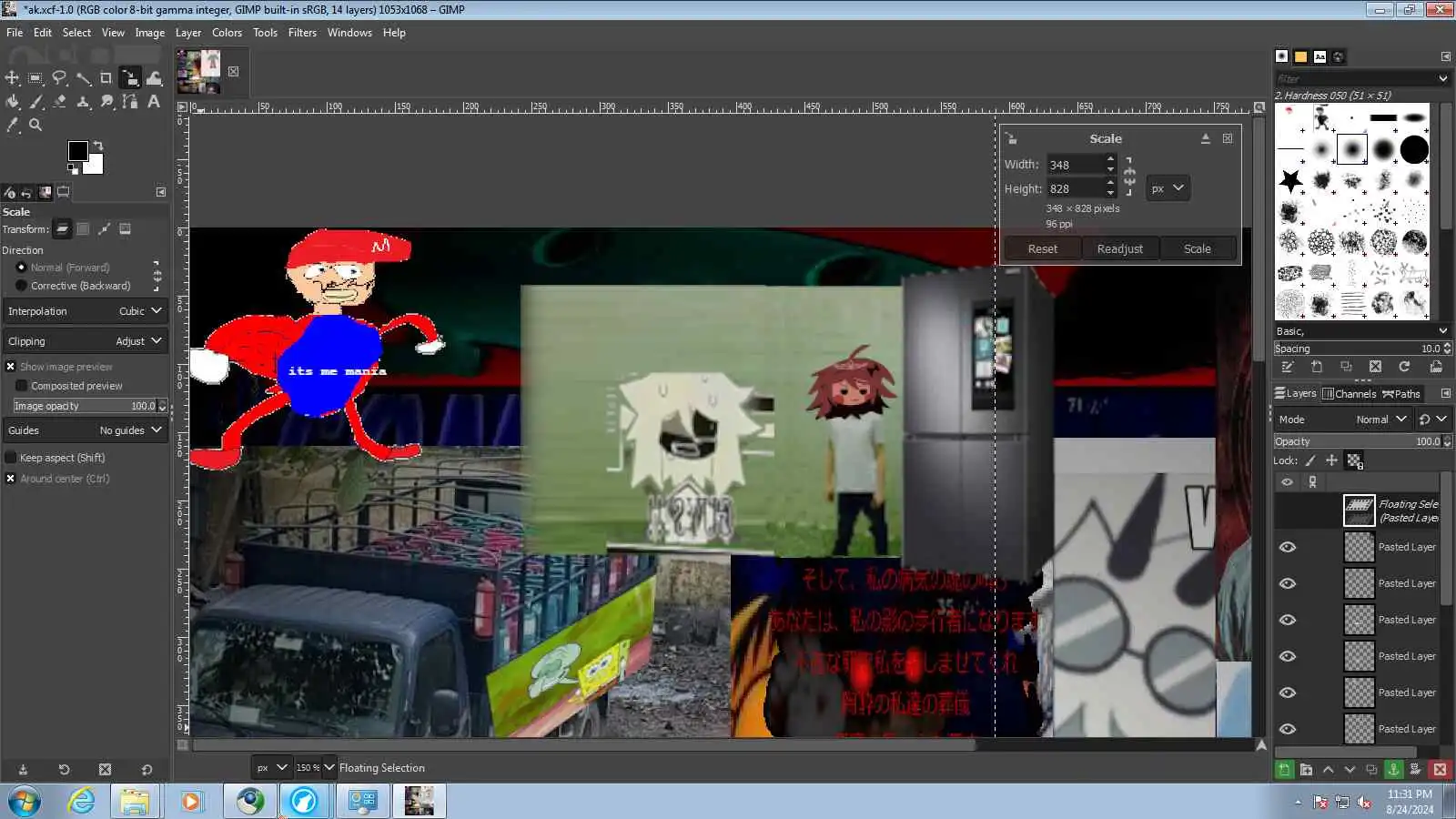
Task: Open the Layer menu
Action: coord(188,33)
